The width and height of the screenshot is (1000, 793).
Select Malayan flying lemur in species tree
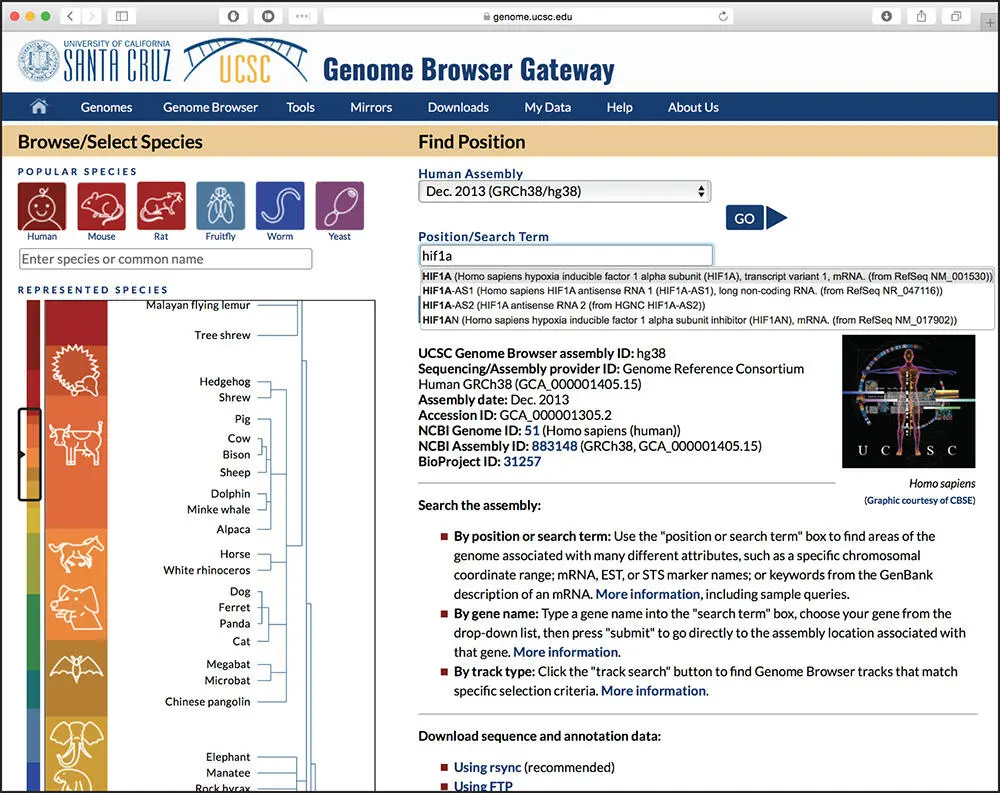pos(198,305)
